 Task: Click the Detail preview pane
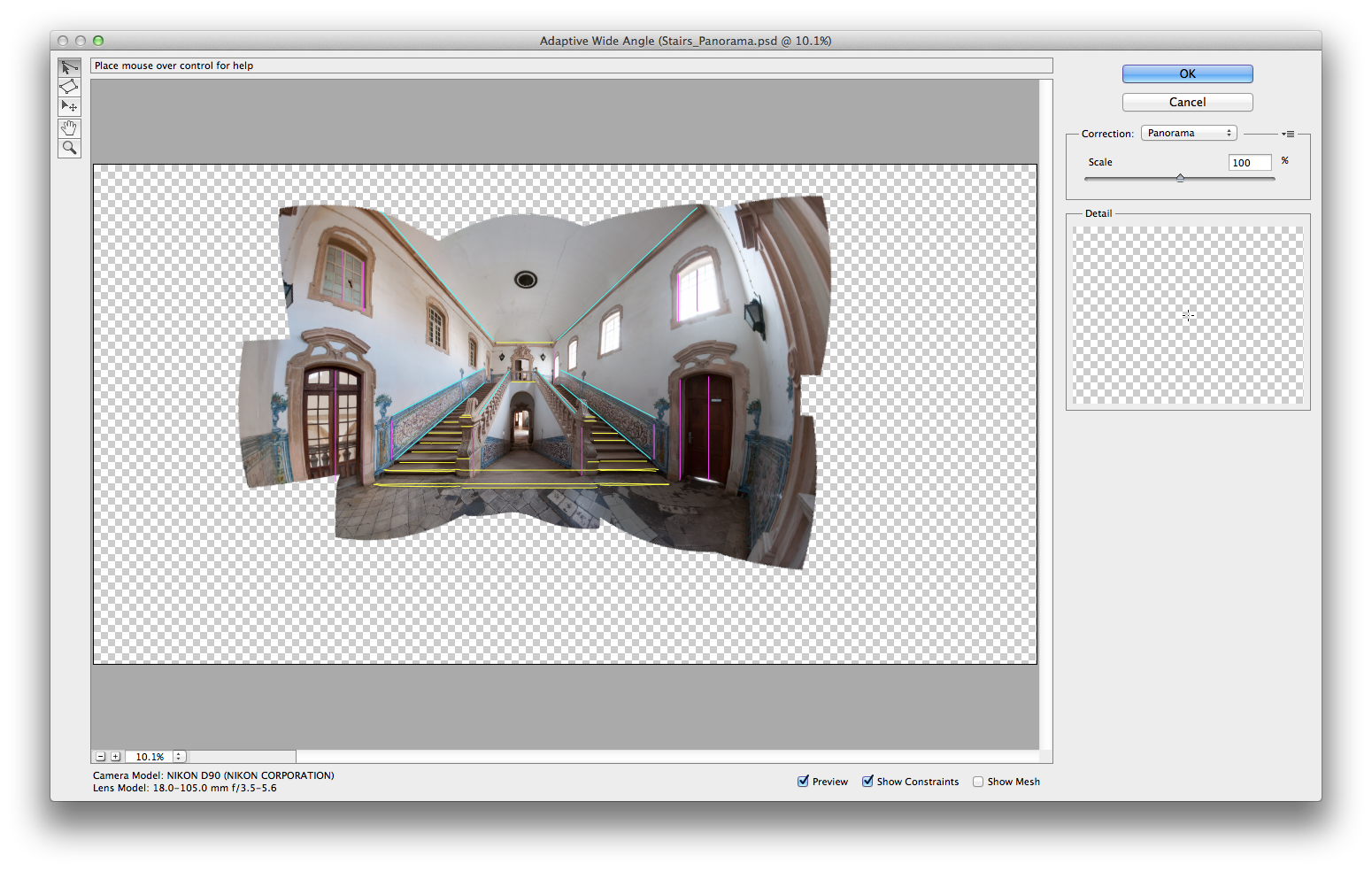(1188, 315)
